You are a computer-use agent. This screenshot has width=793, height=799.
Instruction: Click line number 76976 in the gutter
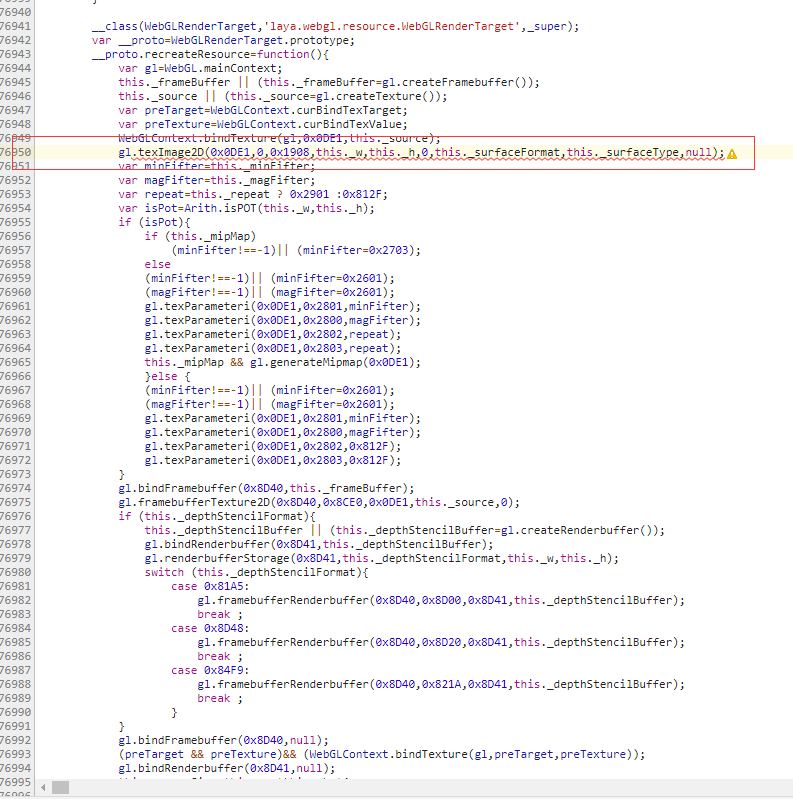coord(16,516)
